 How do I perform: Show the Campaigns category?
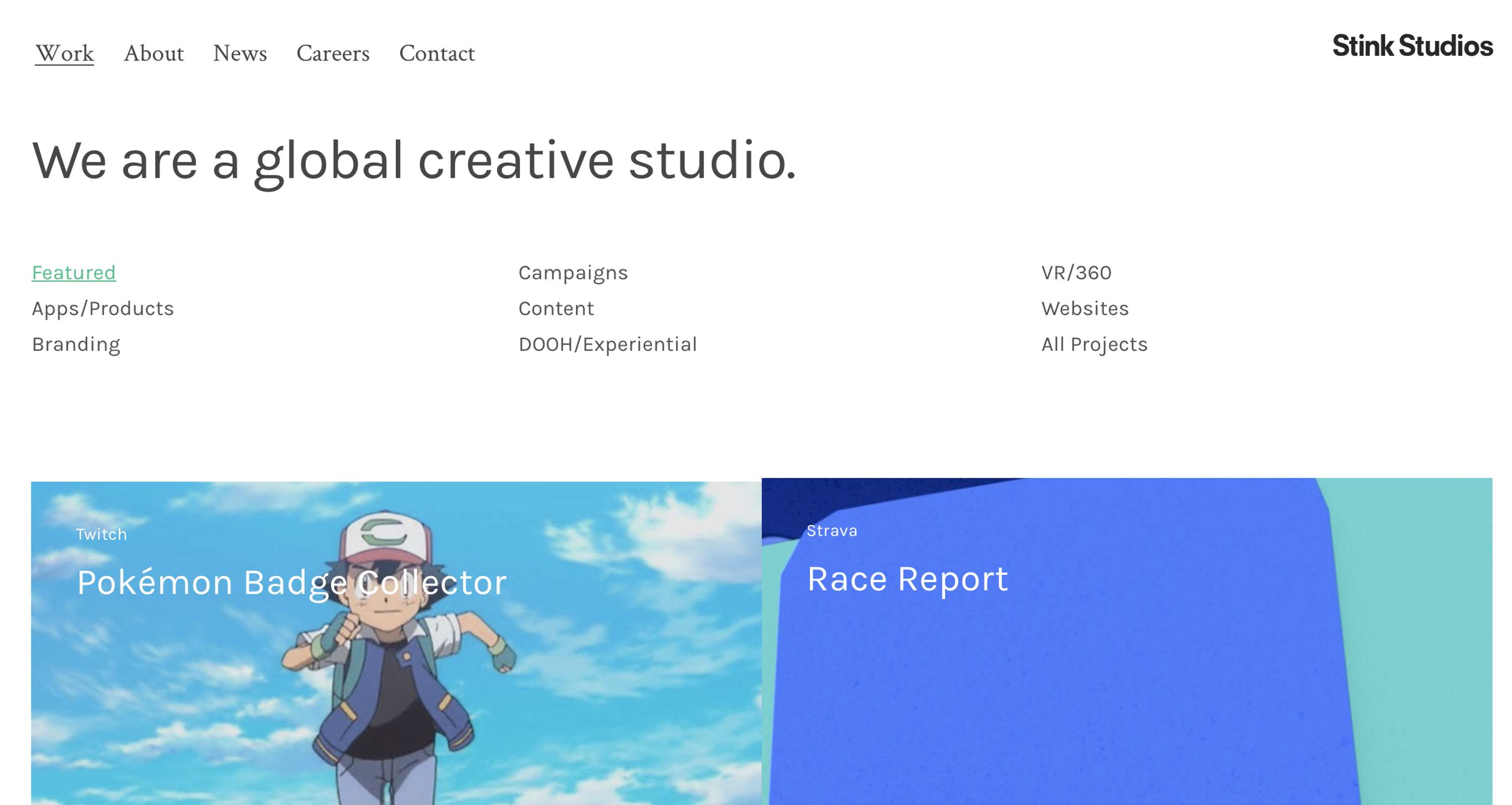click(x=573, y=272)
